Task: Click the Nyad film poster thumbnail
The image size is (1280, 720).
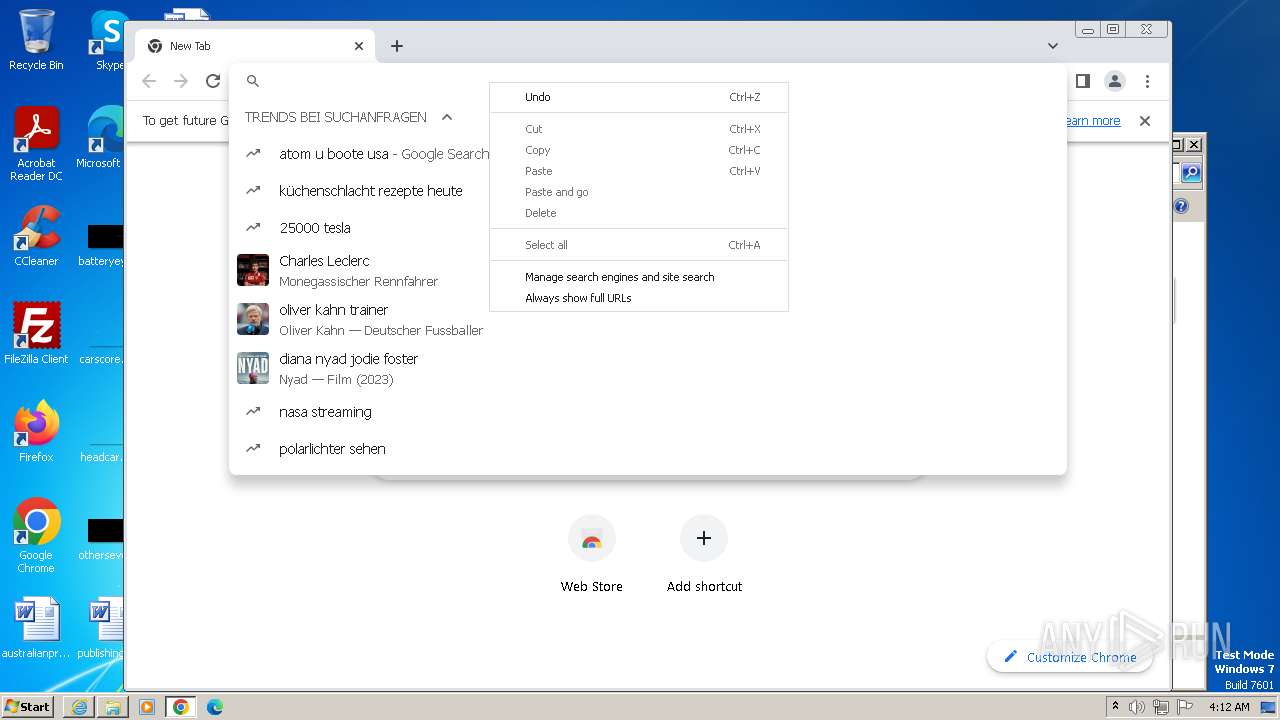Action: pos(253,368)
